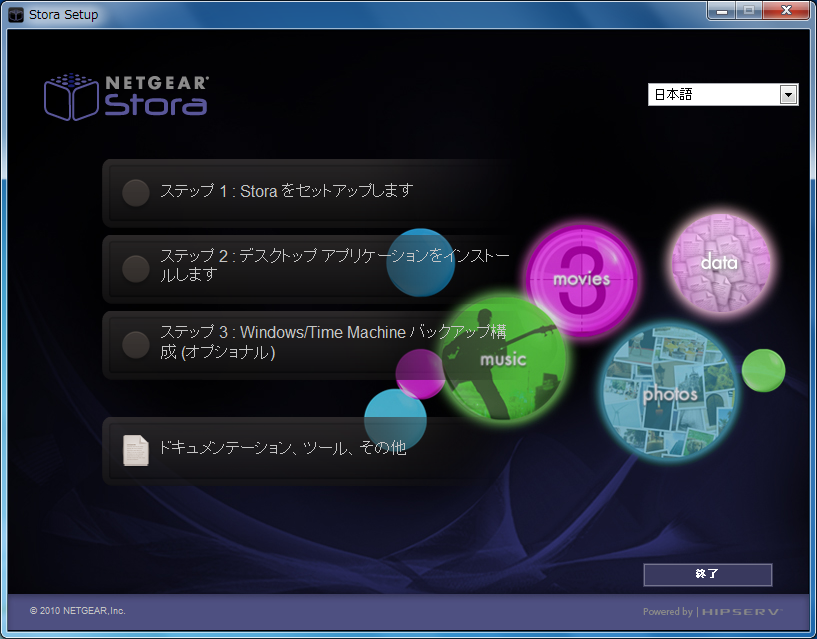
Task: Select the Step 3 circle indicator
Action: click(x=136, y=344)
